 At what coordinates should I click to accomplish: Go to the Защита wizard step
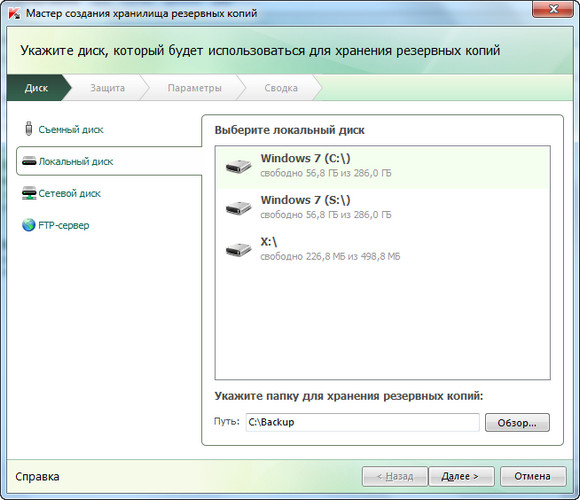[x=108, y=88]
